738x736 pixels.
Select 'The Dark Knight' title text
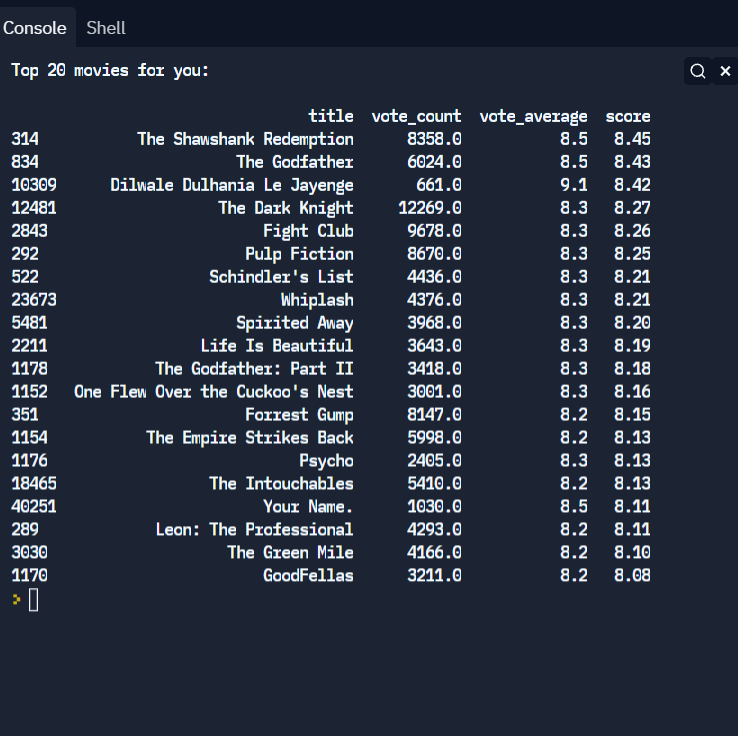coord(286,208)
